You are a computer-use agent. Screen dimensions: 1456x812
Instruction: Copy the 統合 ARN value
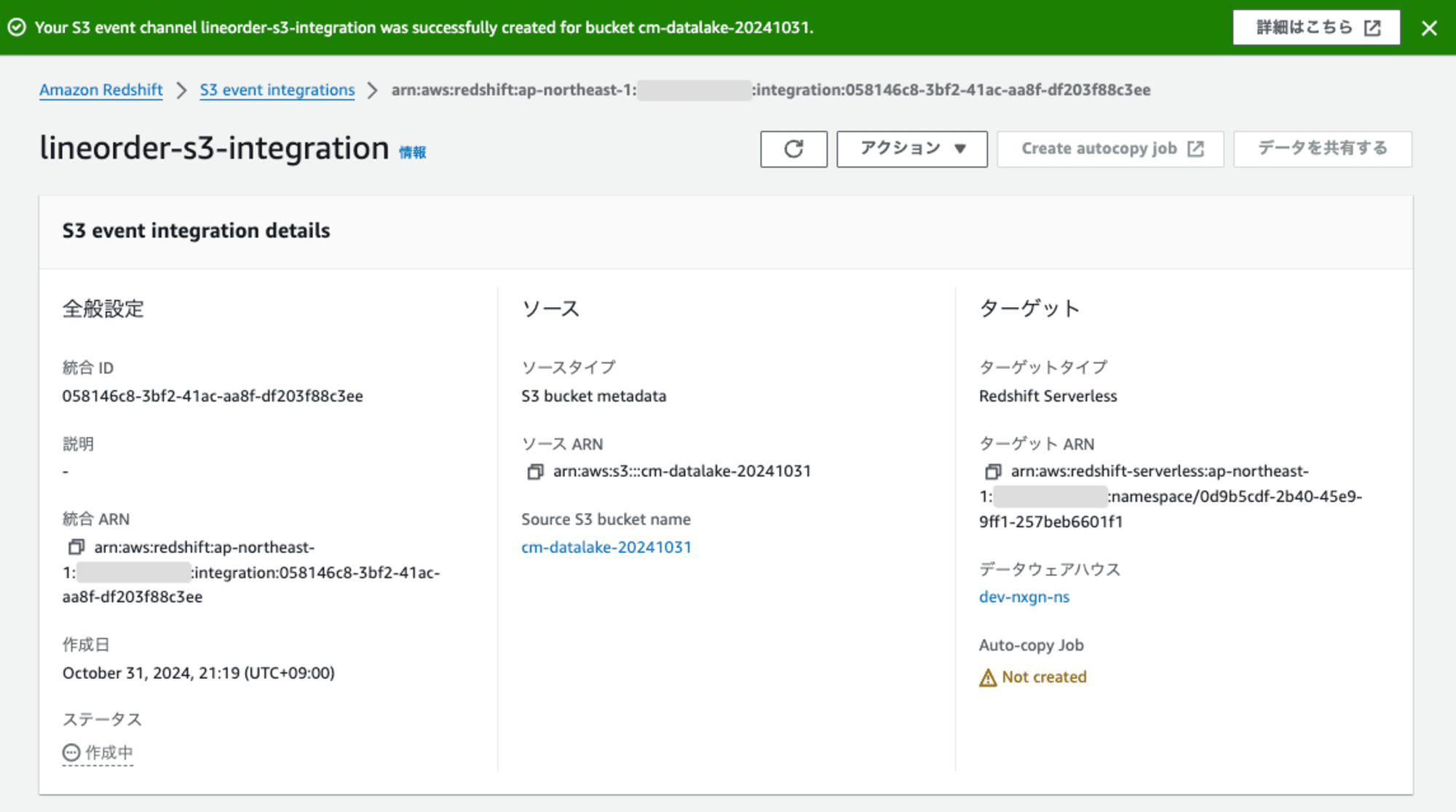coord(76,546)
